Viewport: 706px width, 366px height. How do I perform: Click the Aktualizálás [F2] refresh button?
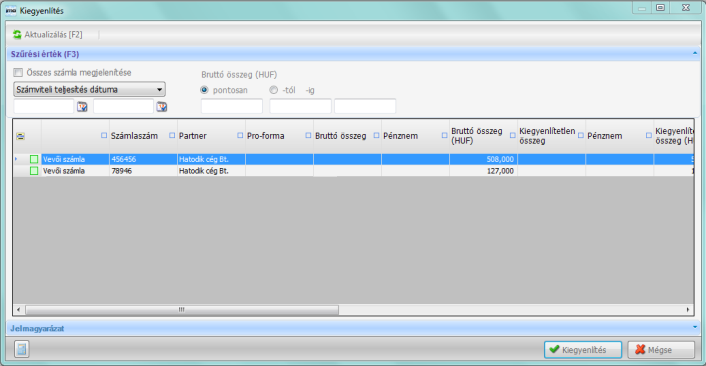(48, 35)
